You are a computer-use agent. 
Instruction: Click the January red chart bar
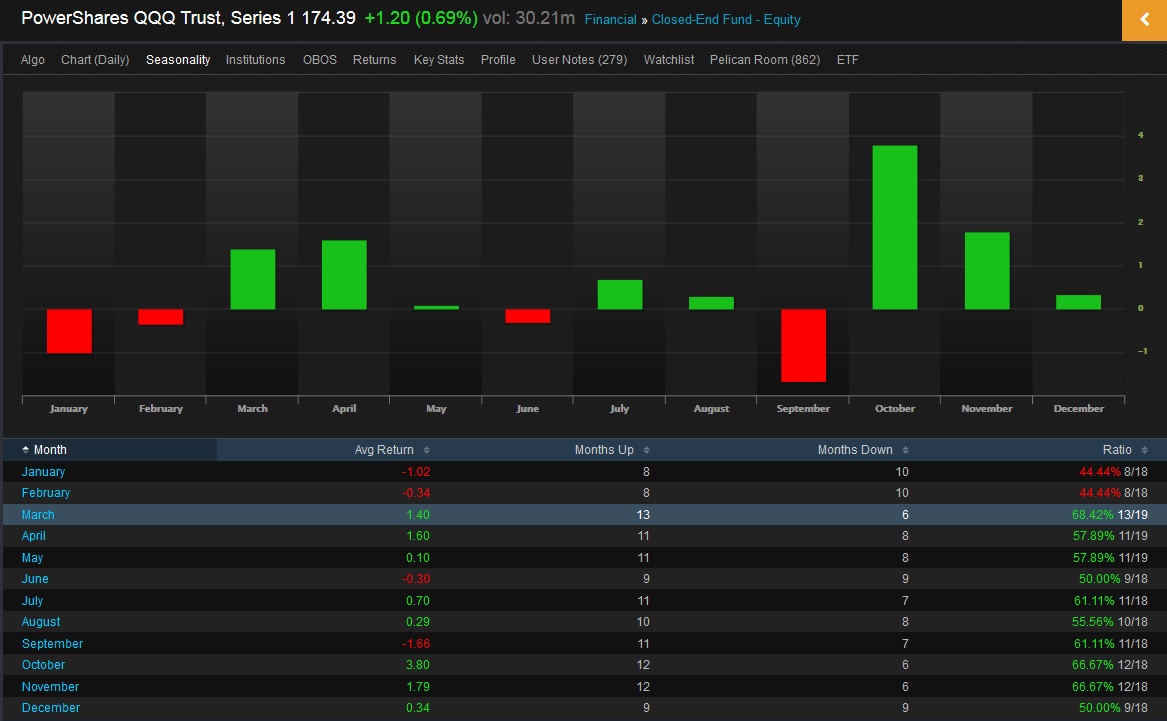coord(69,331)
